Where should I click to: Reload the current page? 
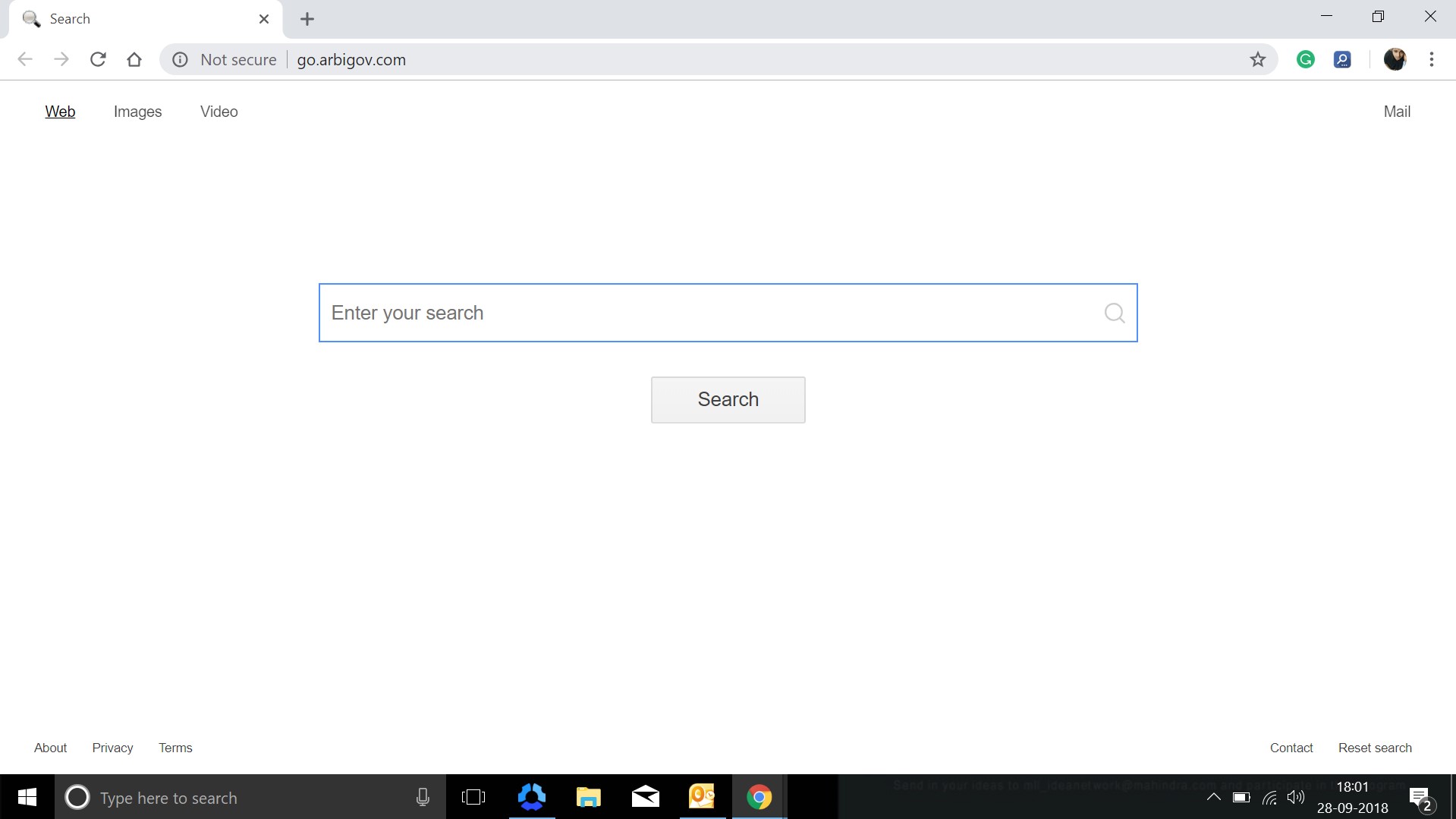coord(98,59)
